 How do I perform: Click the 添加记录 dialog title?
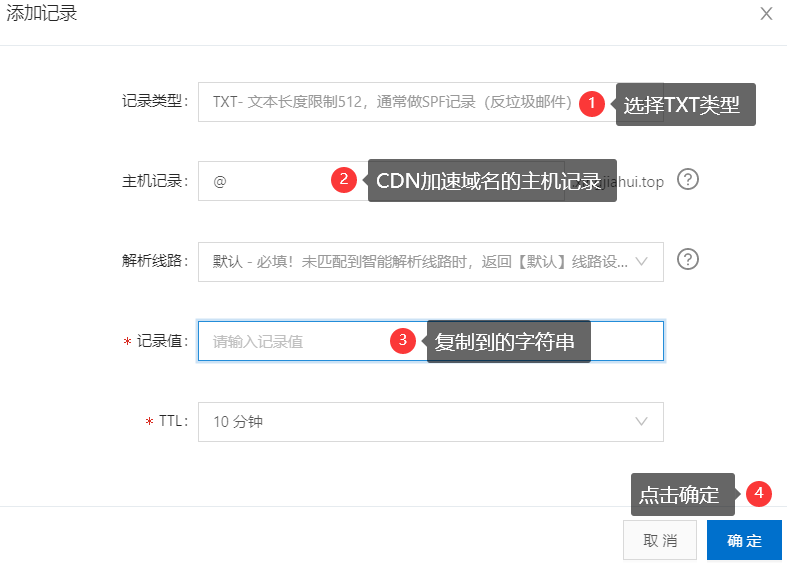42,14
